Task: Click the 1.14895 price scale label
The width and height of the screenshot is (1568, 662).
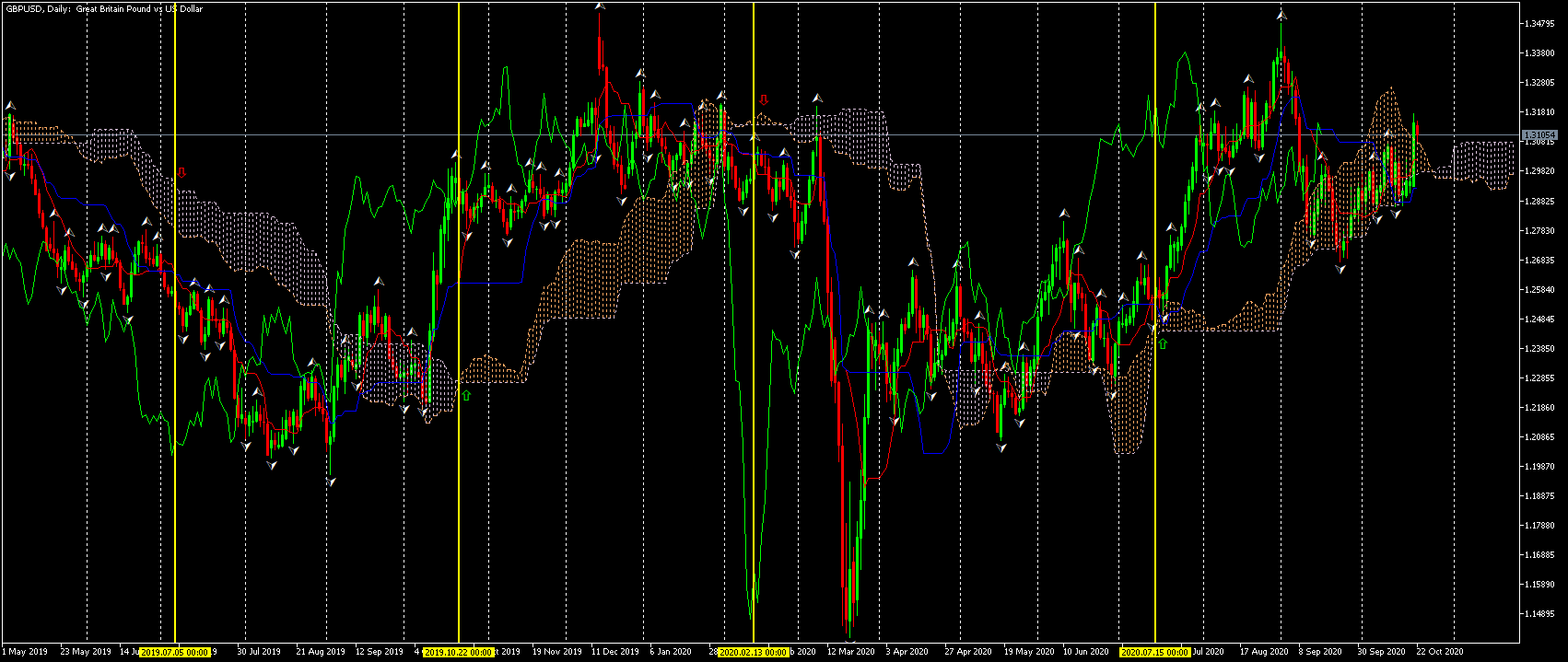Action: (x=1539, y=613)
